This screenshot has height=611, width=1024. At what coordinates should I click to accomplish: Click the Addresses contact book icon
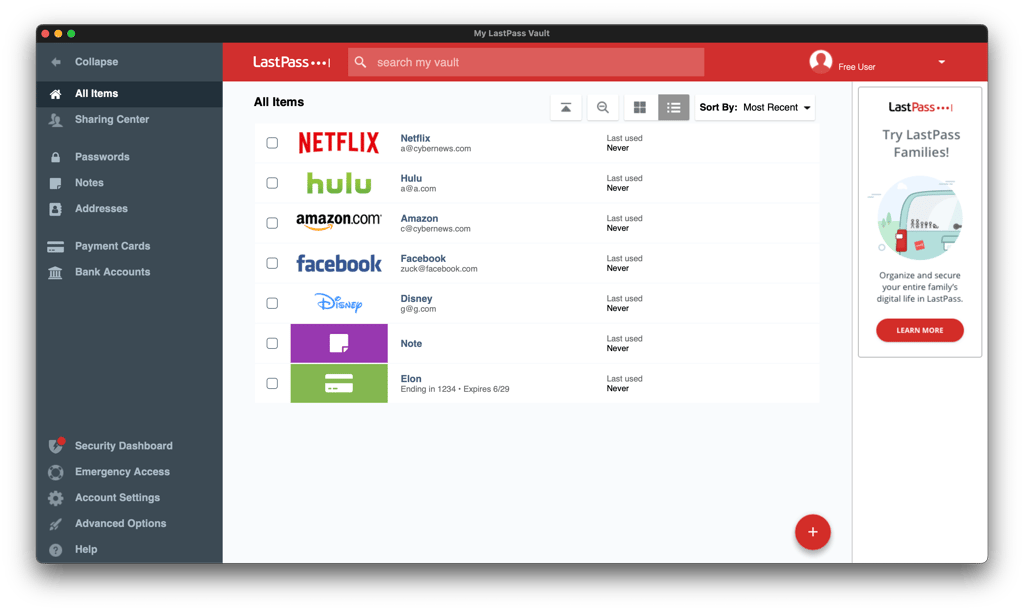tap(56, 210)
